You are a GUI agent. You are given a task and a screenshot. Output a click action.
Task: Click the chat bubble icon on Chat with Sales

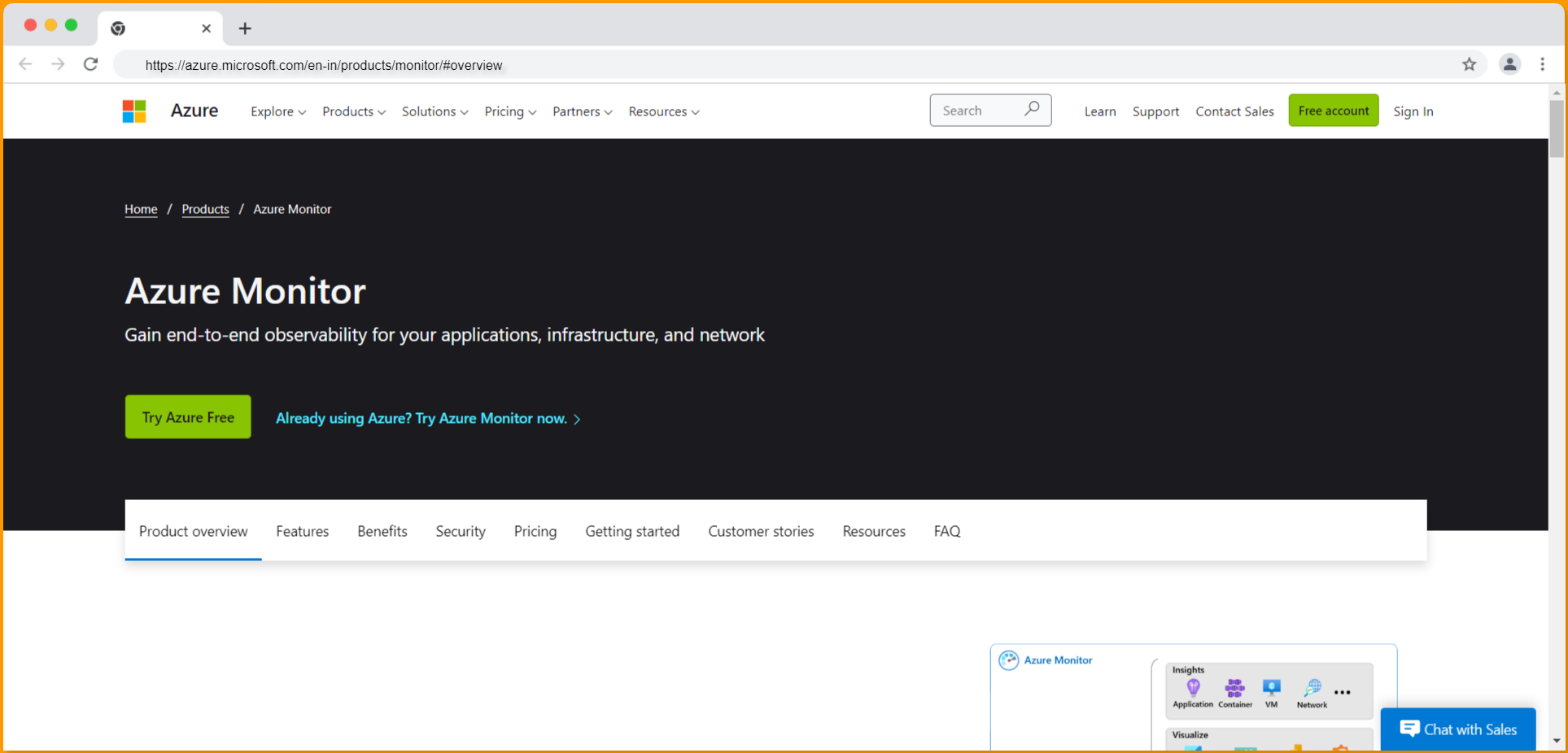1410,728
